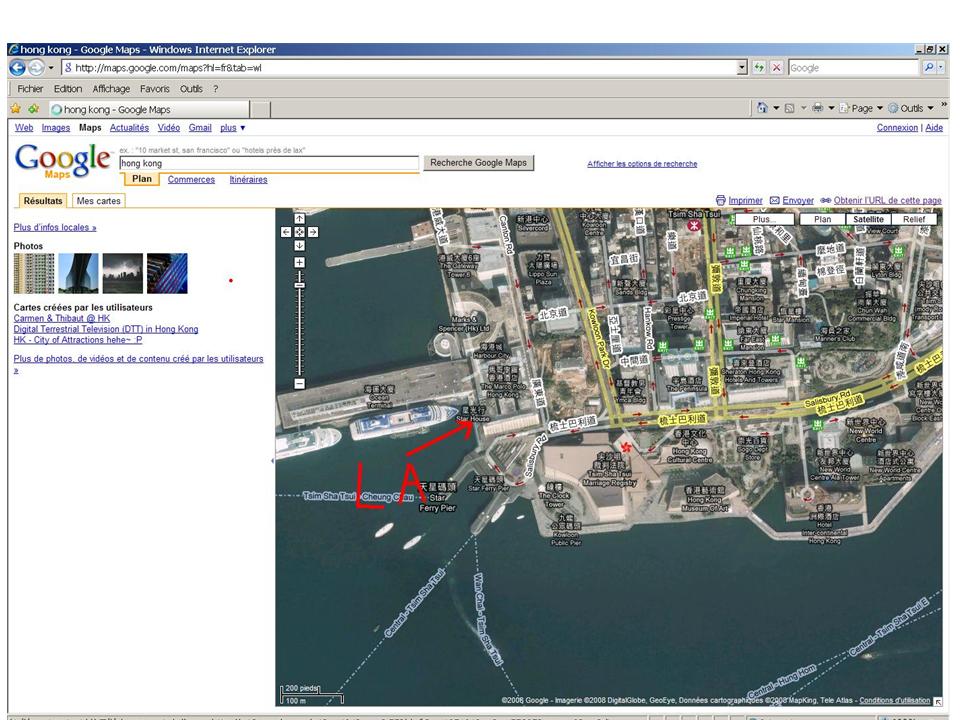
Task: Click the Recherche Google Maps button
Action: click(478, 163)
